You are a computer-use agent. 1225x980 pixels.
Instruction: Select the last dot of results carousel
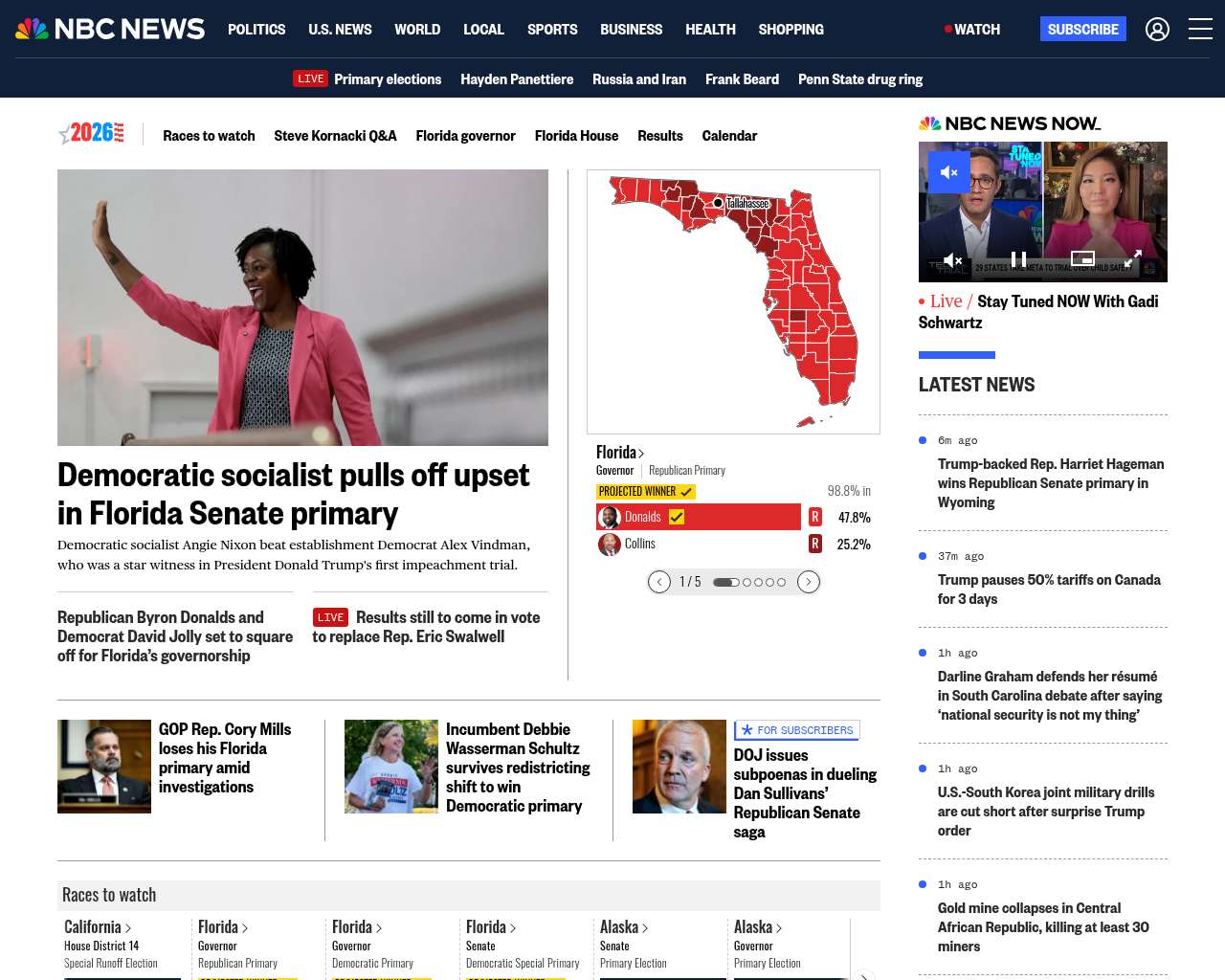[782, 582]
